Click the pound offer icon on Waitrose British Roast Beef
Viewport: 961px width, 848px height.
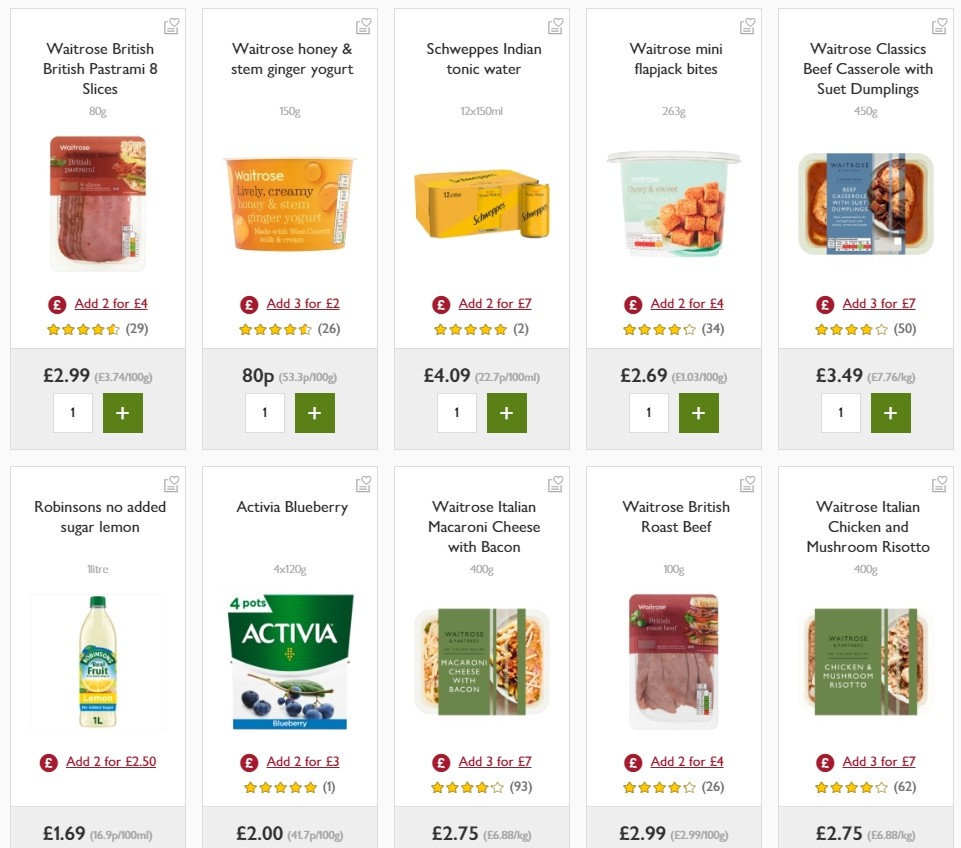click(633, 761)
